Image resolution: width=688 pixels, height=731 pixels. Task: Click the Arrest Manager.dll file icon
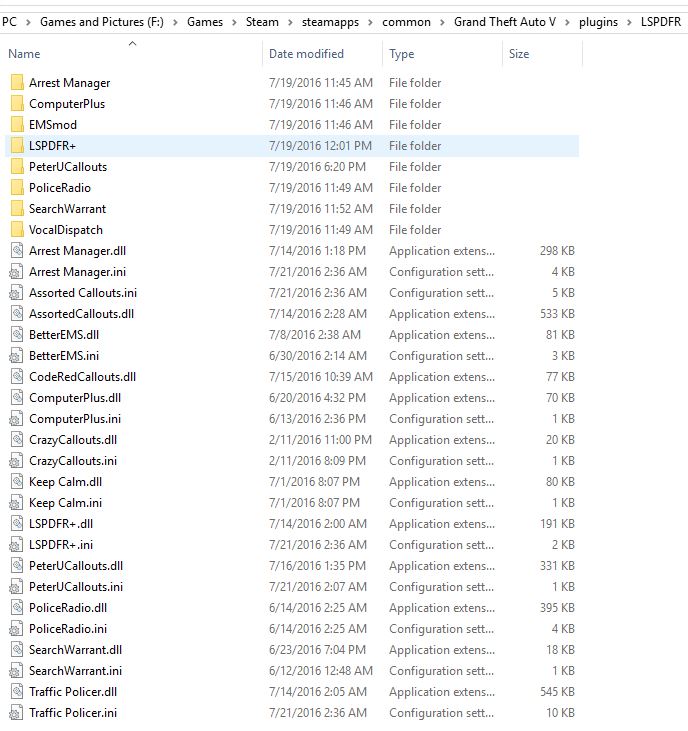pyautogui.click(x=17, y=250)
